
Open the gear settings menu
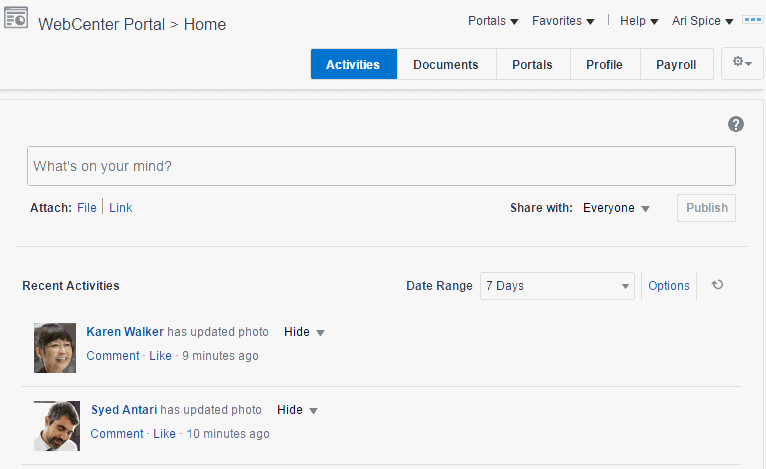[742, 63]
